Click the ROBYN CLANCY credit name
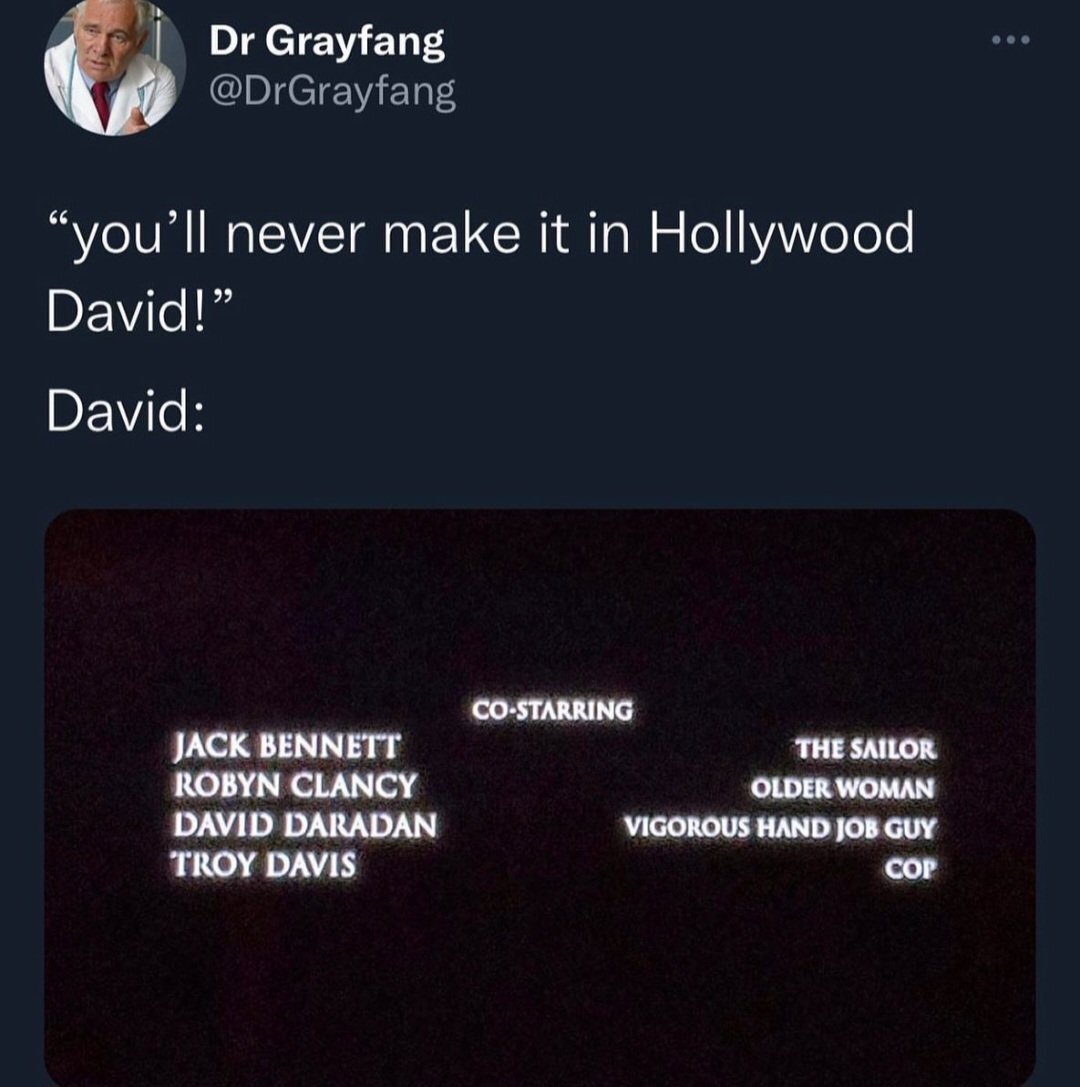Screen dimensions: 1080x1087 click(x=295, y=786)
